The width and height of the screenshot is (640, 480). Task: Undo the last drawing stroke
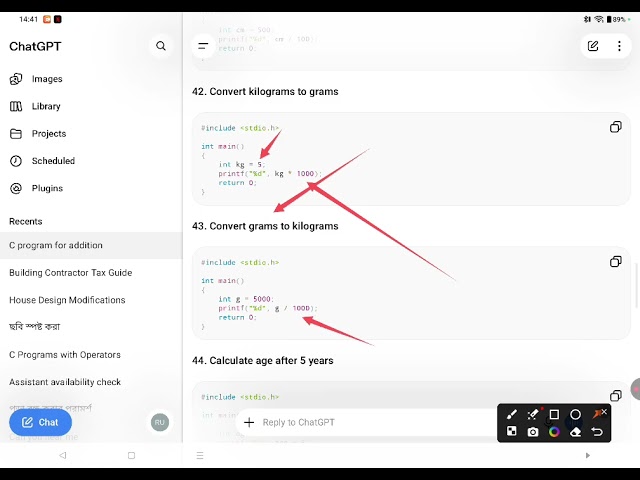[597, 432]
